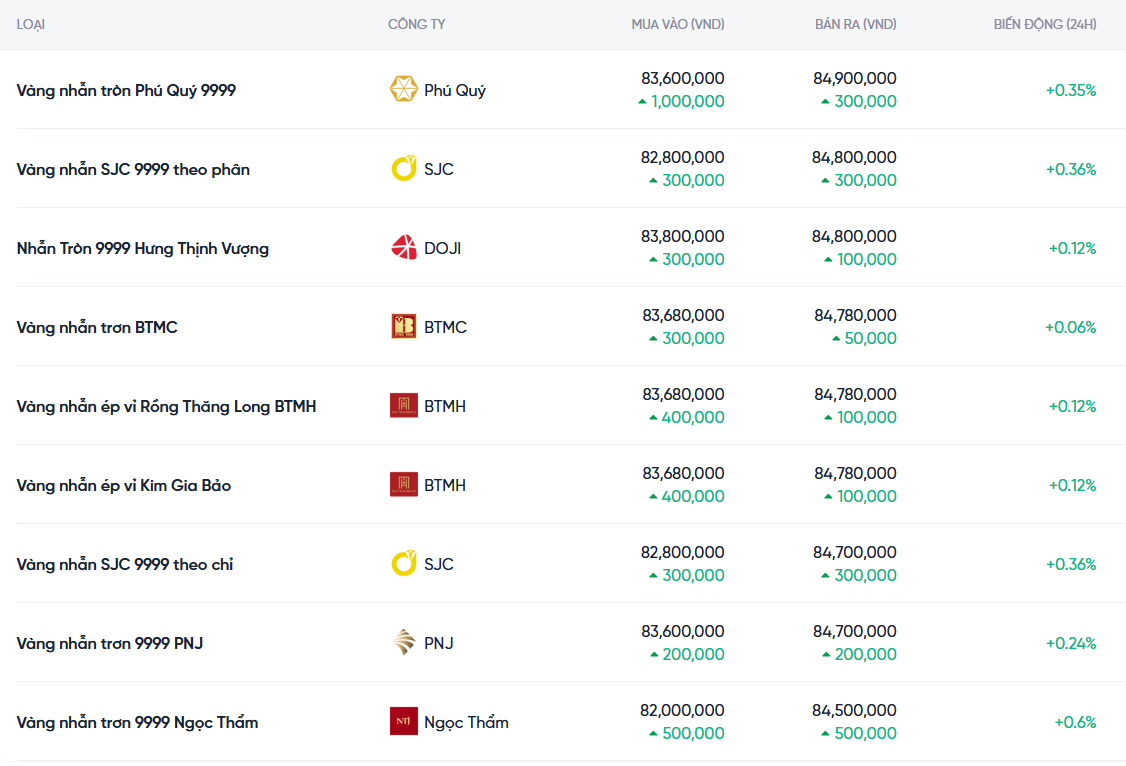Viewport: 1126px width, 766px height.
Task: Click the BTMC logo icon
Action: click(x=404, y=326)
